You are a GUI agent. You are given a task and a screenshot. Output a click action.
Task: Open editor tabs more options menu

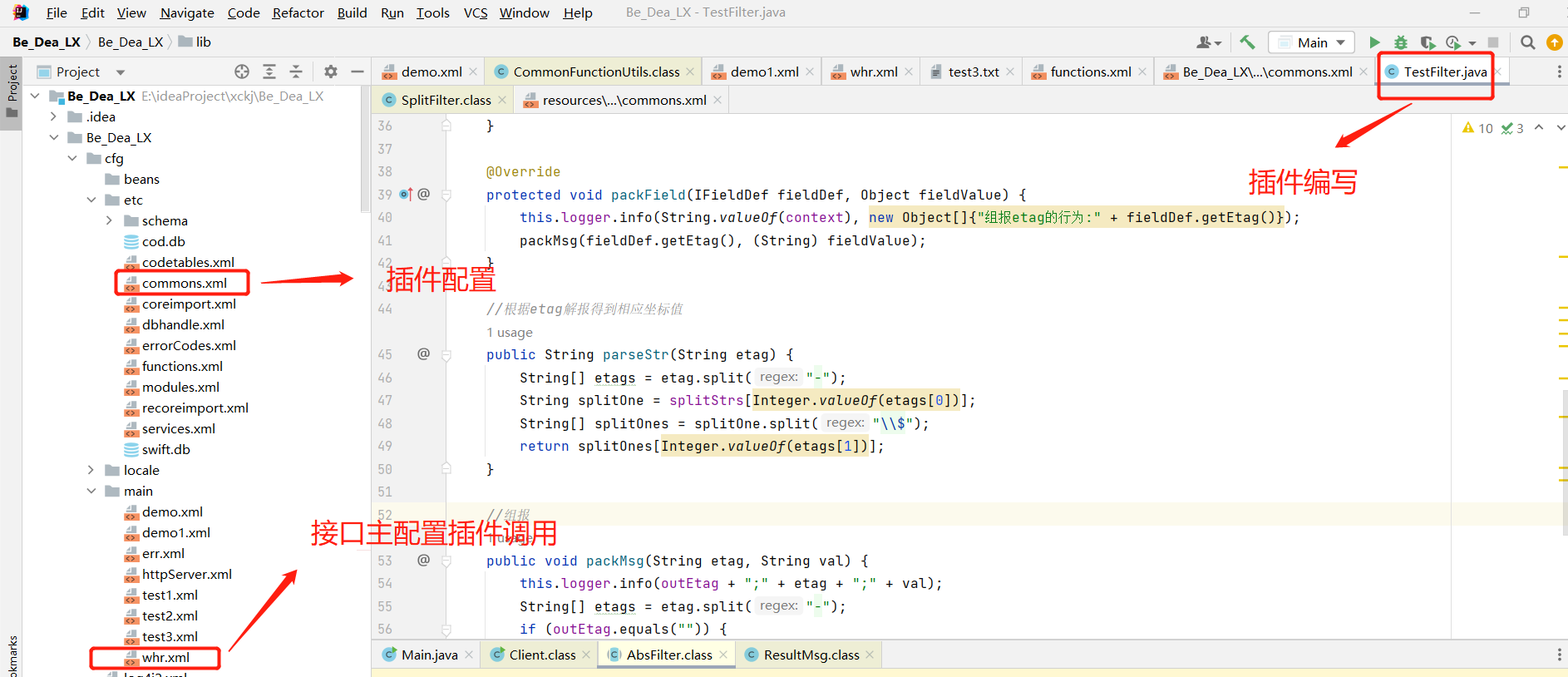pyautogui.click(x=1559, y=72)
